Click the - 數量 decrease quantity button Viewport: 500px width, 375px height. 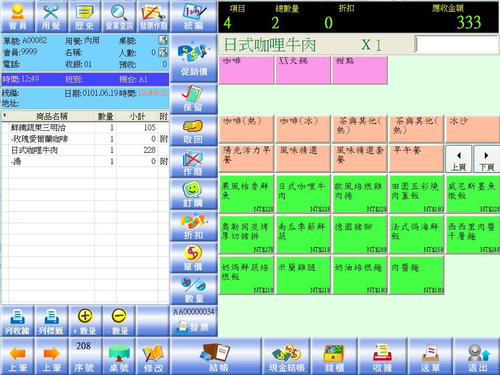119,321
